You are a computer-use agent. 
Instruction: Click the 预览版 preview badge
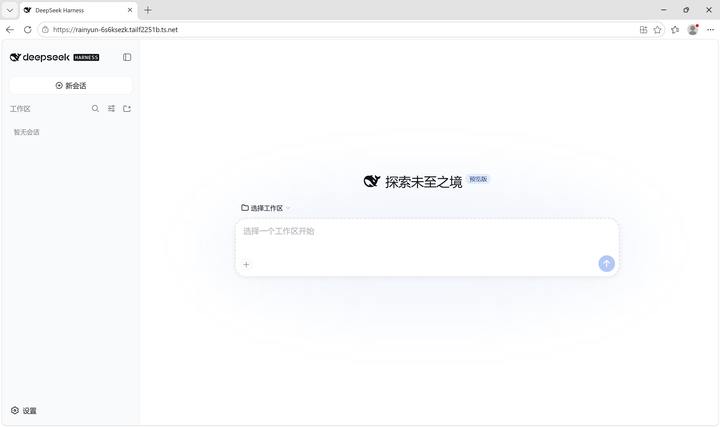point(478,179)
